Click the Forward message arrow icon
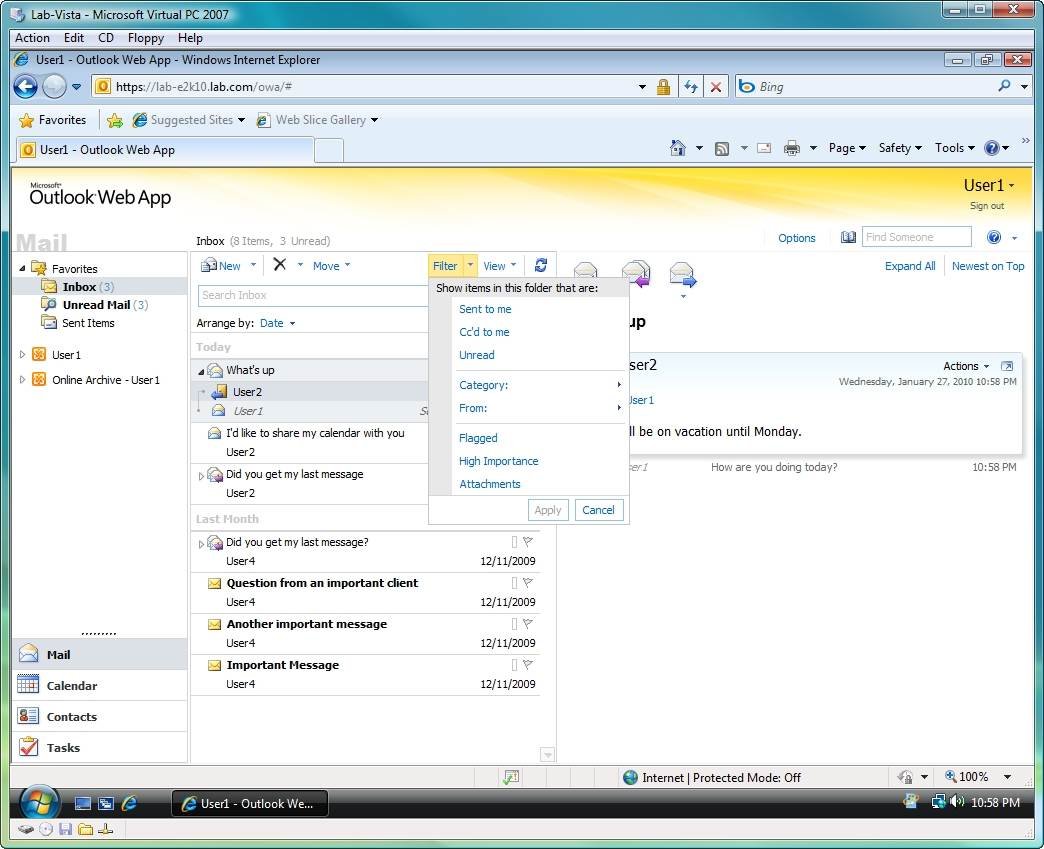This screenshot has width=1044, height=849. point(682,274)
